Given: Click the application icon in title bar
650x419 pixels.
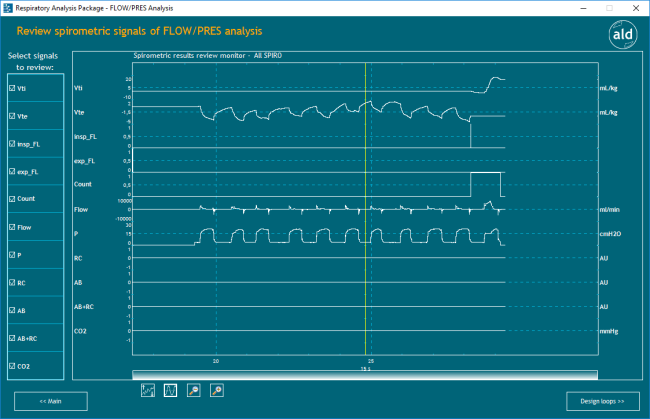Looking at the screenshot, I should (x=9, y=7).
